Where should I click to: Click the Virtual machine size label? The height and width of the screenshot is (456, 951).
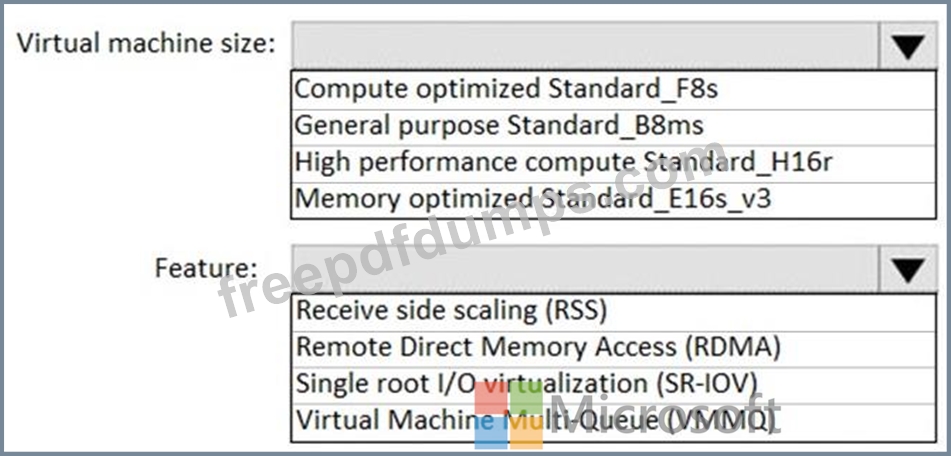point(146,45)
